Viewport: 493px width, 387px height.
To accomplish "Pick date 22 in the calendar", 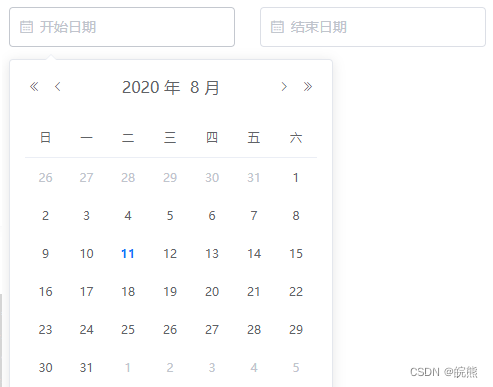I will 296,292.
